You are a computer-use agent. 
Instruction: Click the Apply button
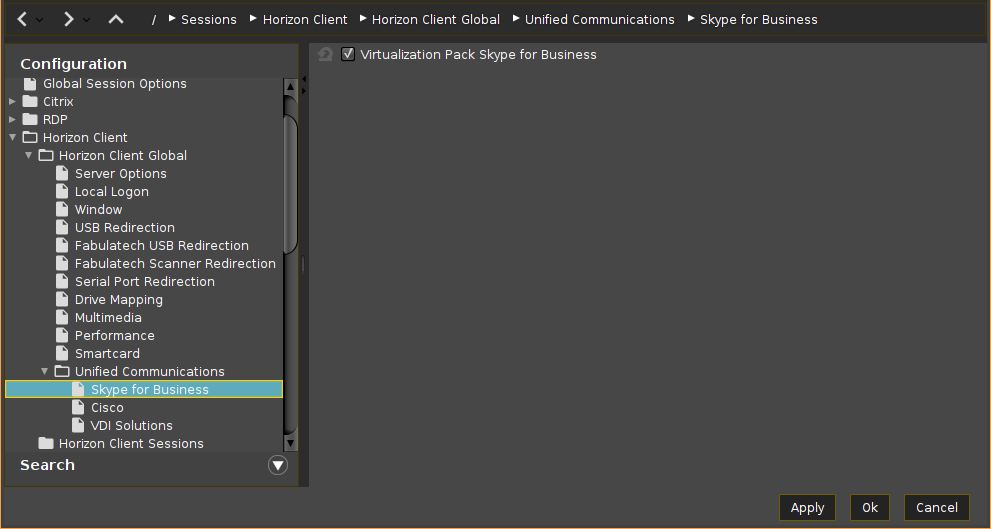tap(807, 508)
